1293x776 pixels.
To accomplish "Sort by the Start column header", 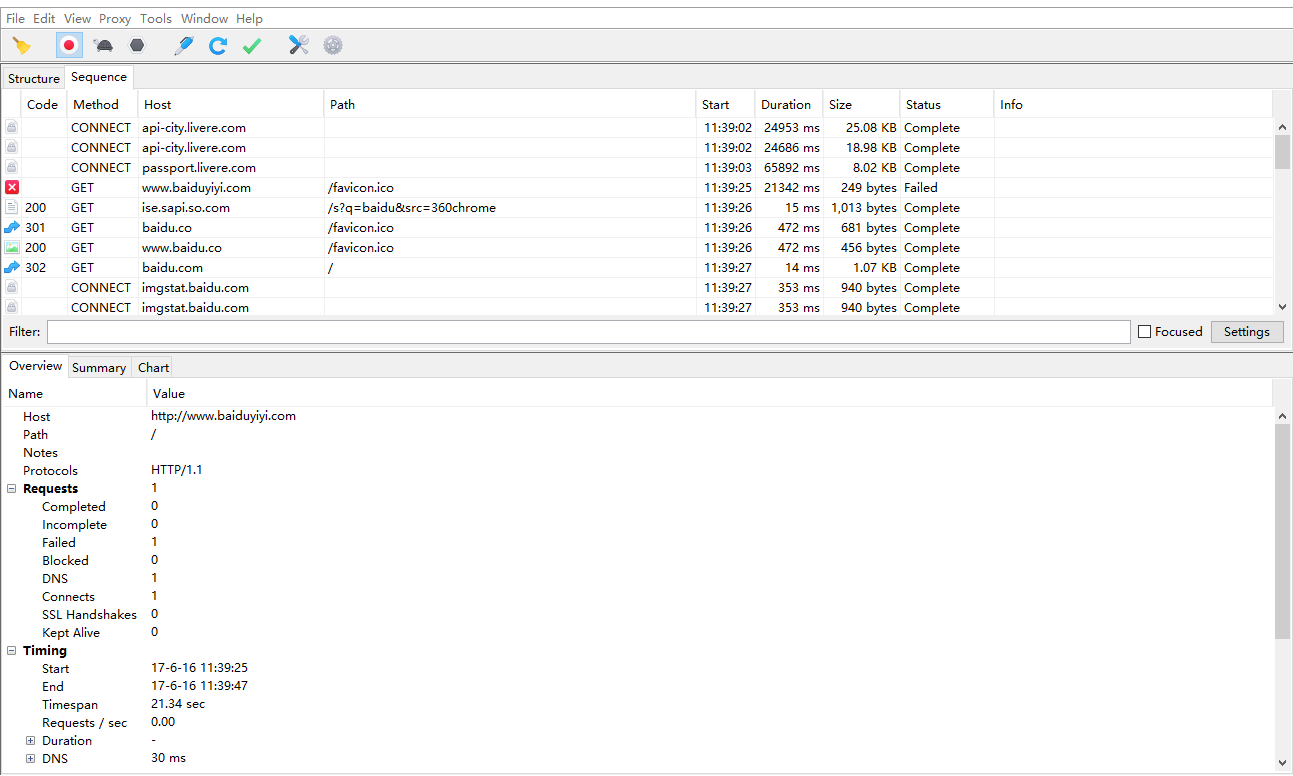I will [x=725, y=104].
